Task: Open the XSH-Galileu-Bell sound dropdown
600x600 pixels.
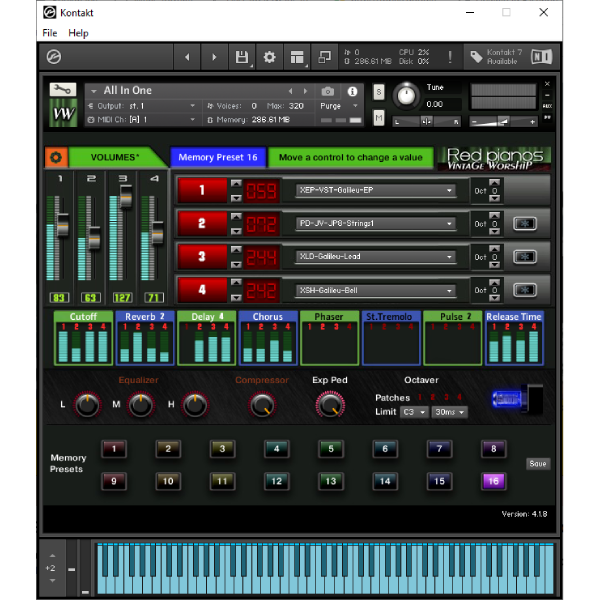Action: tap(376, 290)
